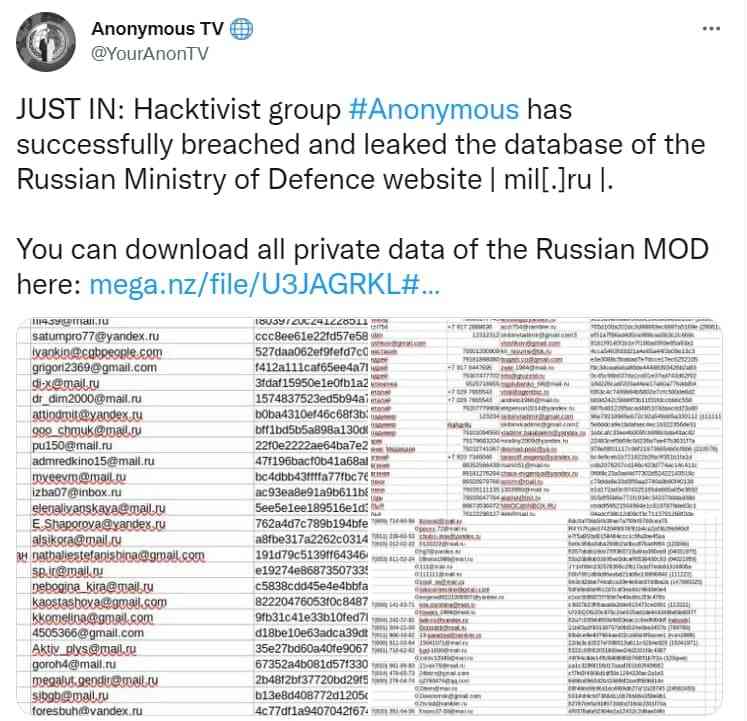The width and height of the screenshot is (747, 721).
Task: Follow the mega.nz download link
Action: 263,286
